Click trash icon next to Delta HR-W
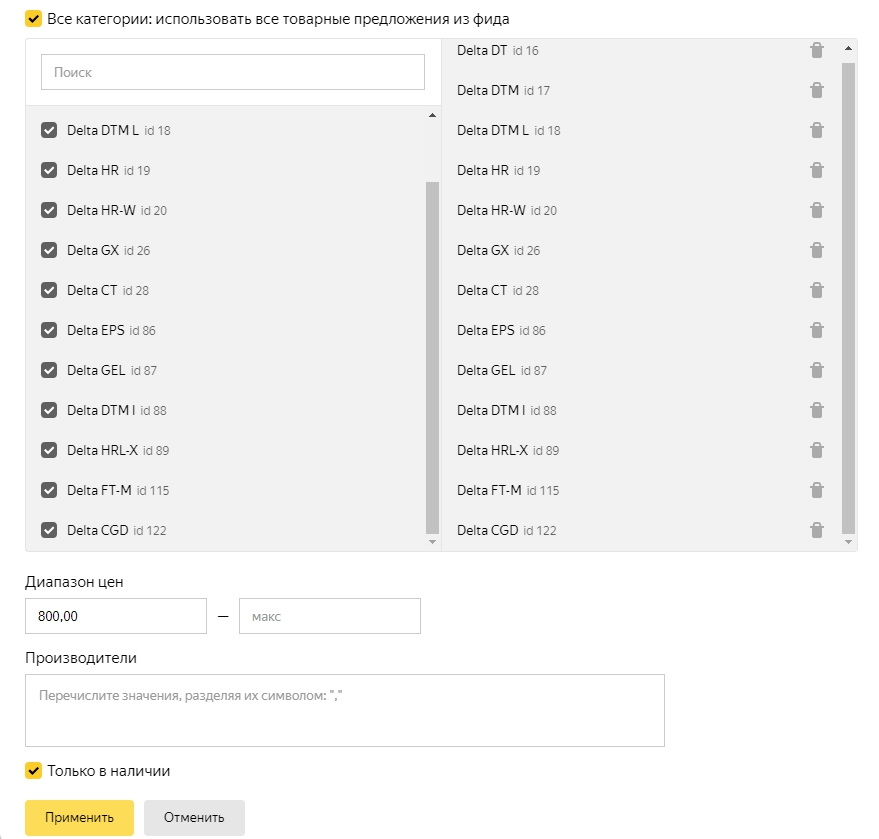The width and height of the screenshot is (879, 839). tap(817, 210)
